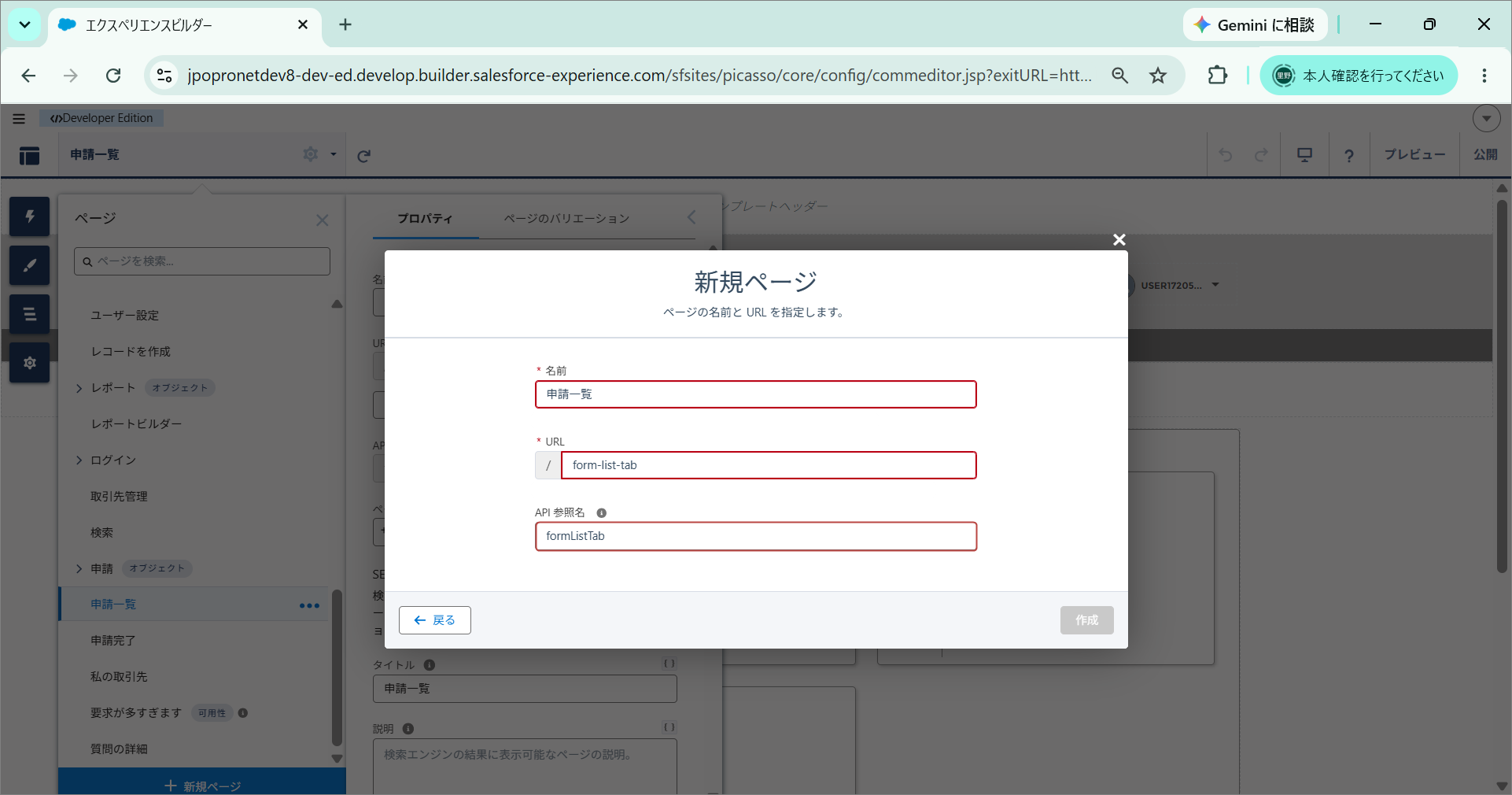Click the desktop view mode icon
The width and height of the screenshot is (1512, 795).
1305,155
